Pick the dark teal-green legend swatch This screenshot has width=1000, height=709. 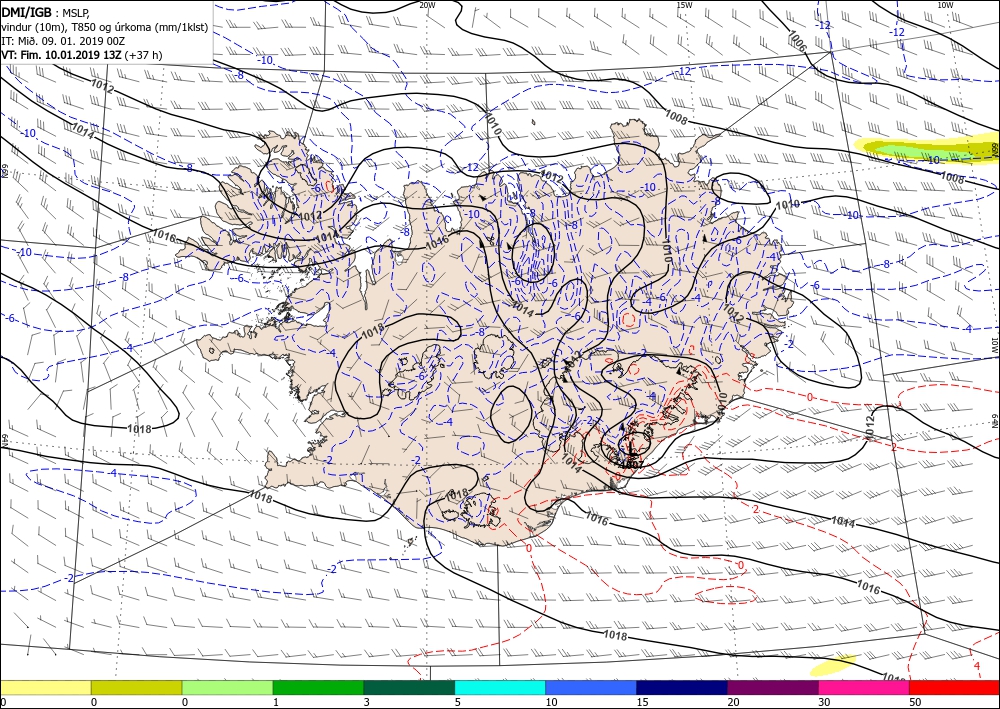click(x=409, y=687)
